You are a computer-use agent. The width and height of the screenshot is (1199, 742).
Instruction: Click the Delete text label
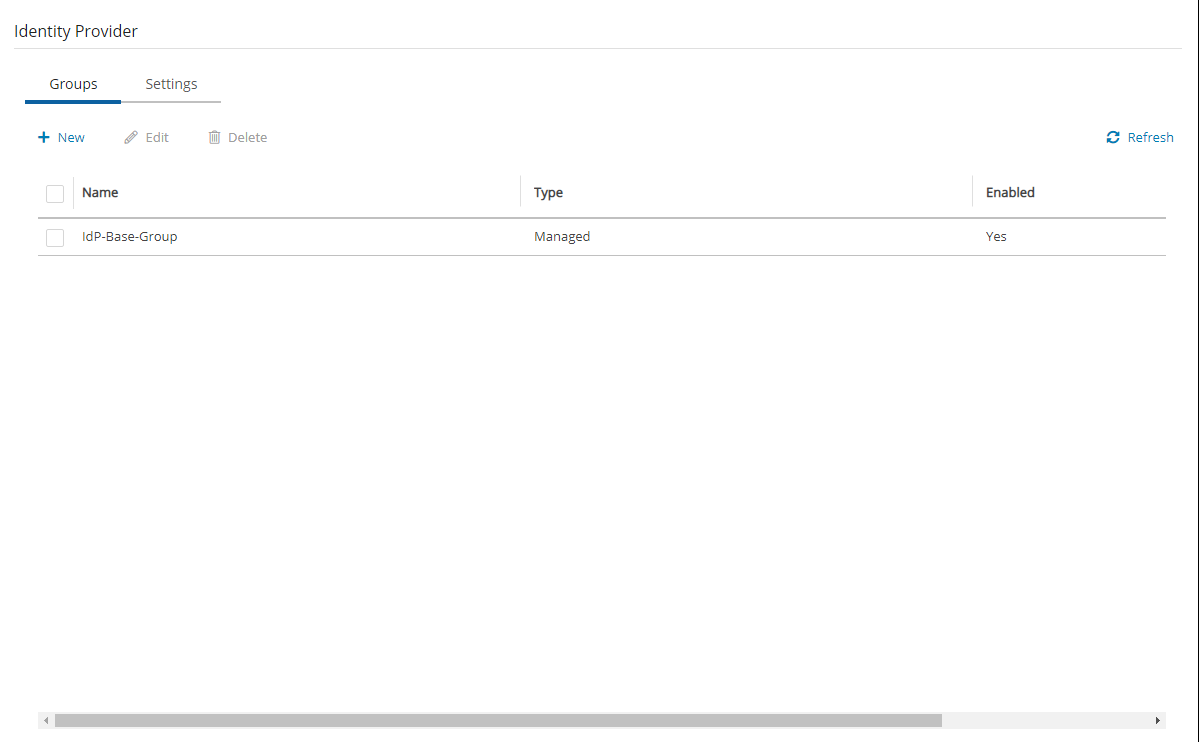point(247,137)
